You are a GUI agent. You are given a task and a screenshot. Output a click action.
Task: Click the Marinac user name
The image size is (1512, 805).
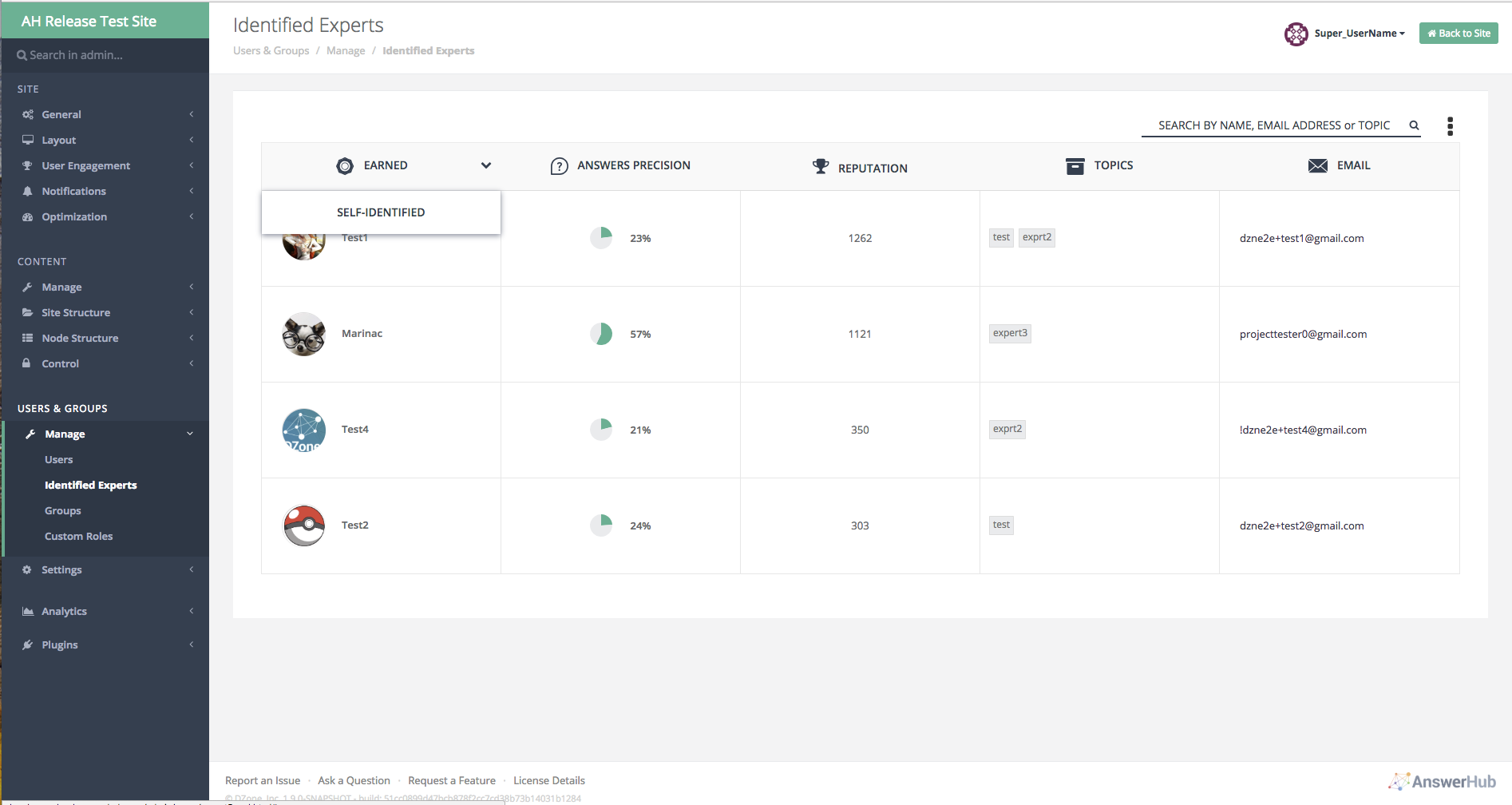coord(362,334)
